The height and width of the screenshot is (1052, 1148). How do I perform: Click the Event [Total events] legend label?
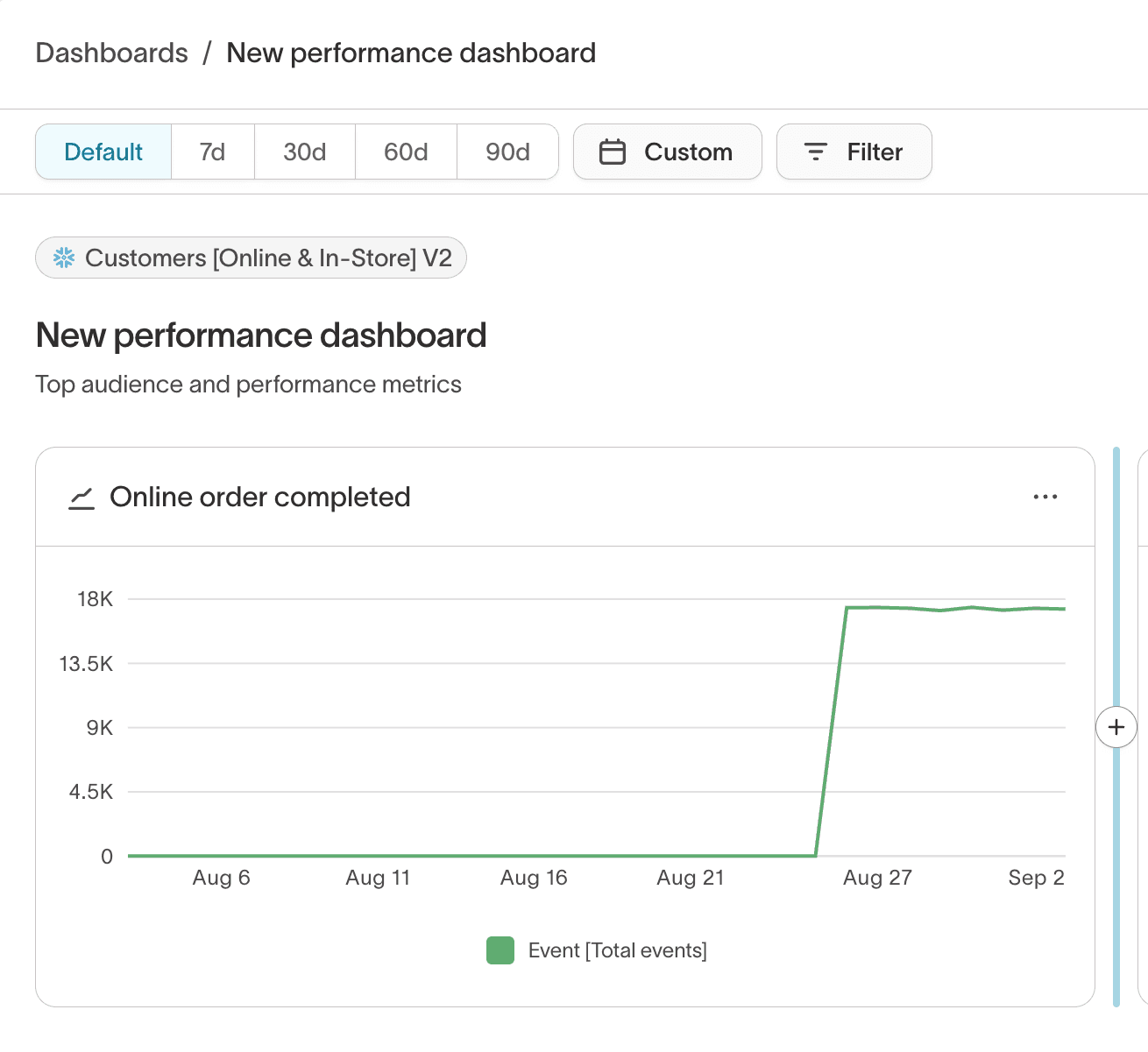pos(617,950)
